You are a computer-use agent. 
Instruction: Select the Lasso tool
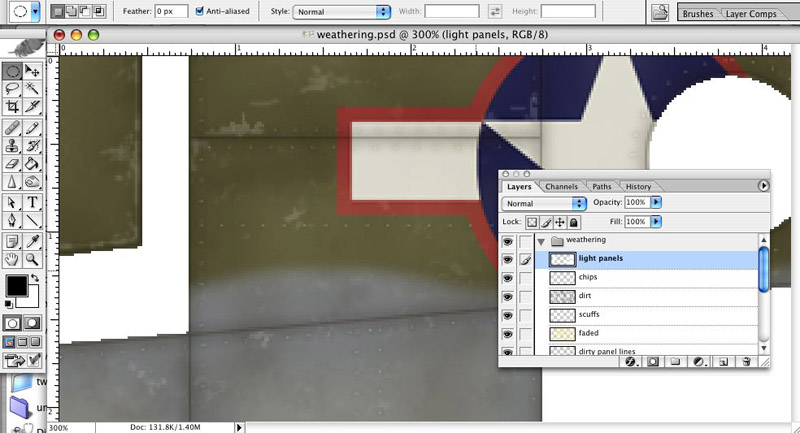tap(12, 89)
